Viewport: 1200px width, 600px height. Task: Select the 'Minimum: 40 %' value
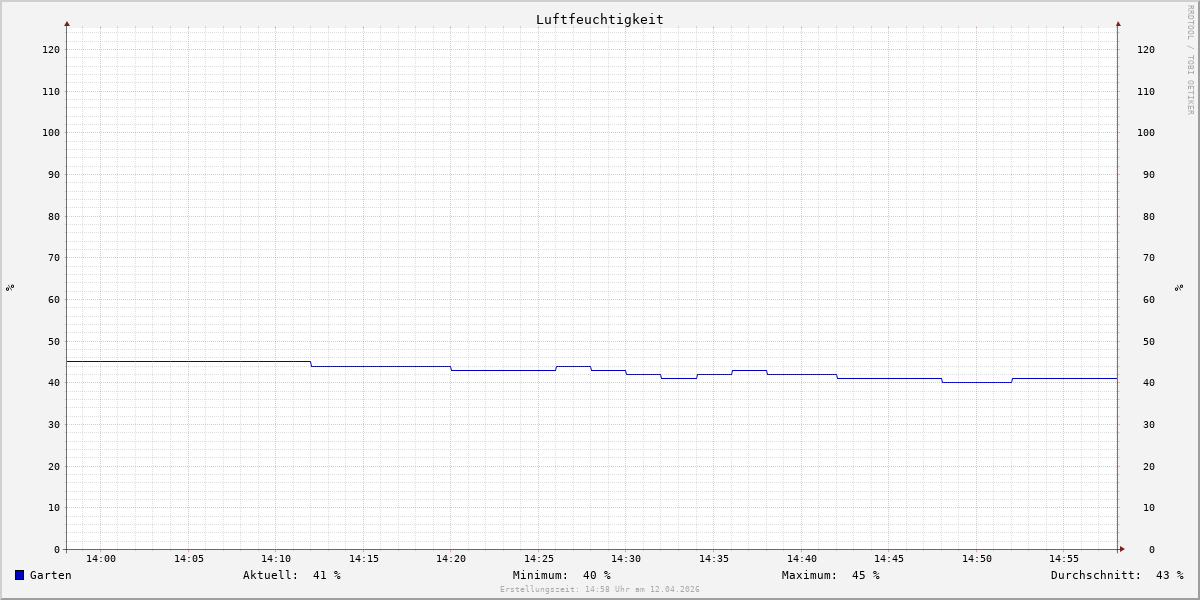[x=562, y=575]
